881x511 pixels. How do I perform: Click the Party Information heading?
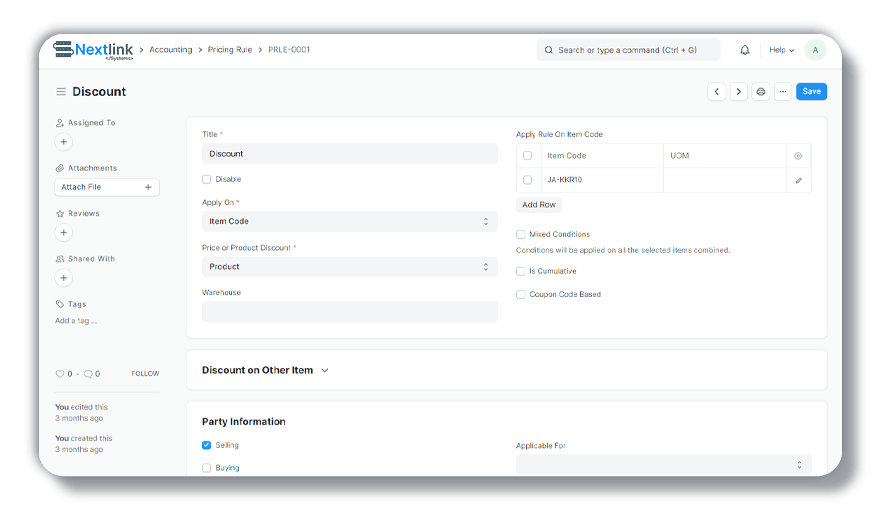click(x=244, y=422)
